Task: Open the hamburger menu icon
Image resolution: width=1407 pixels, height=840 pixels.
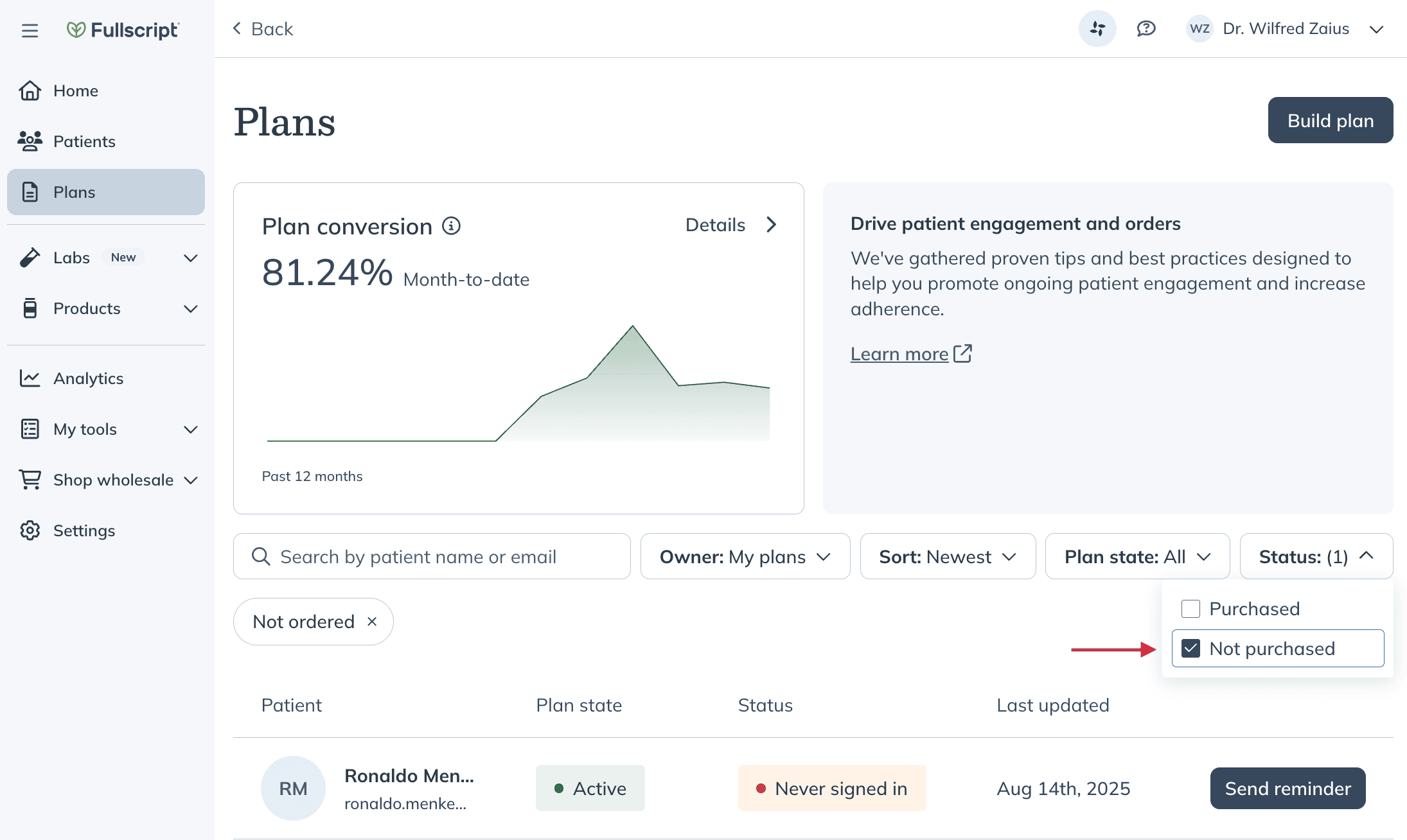Action: coord(30,30)
